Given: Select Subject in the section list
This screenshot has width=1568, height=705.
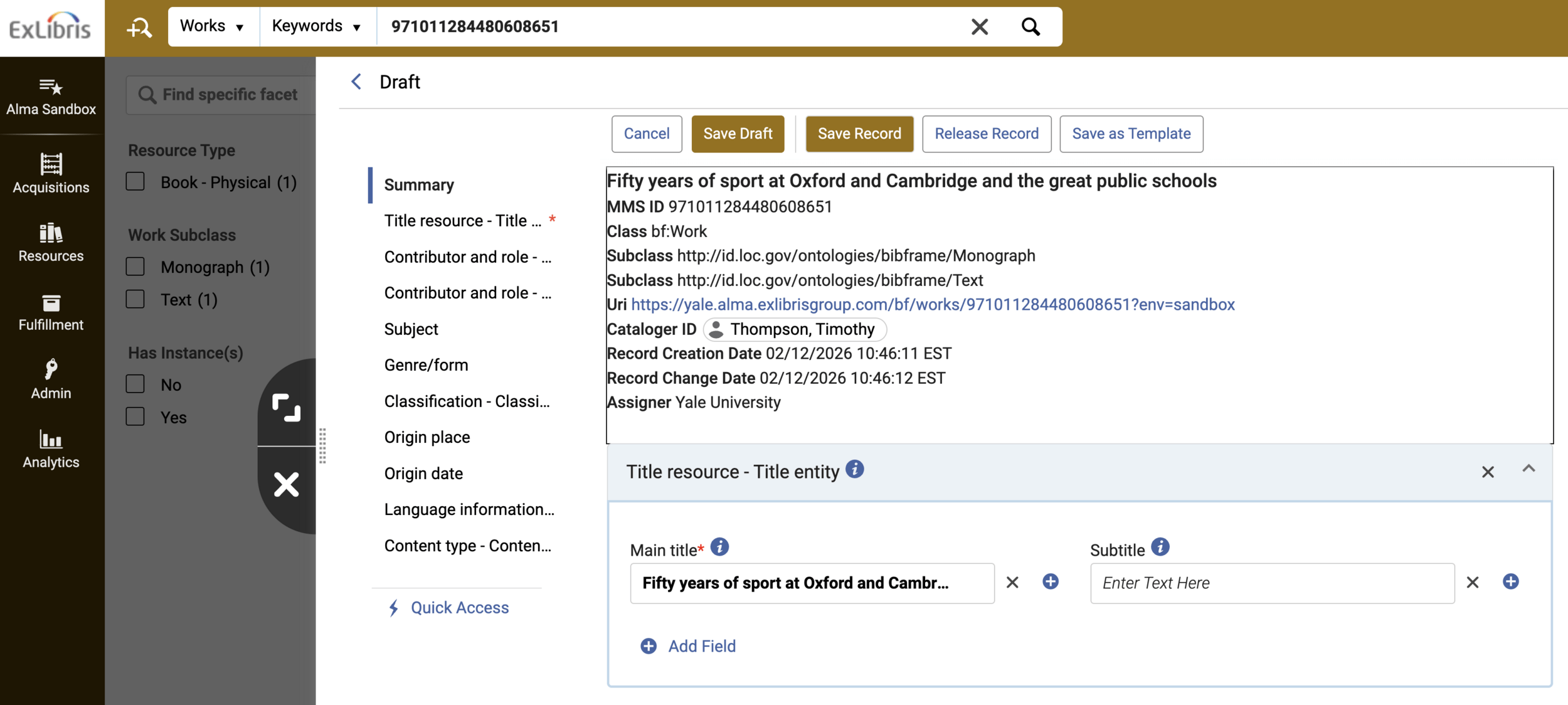Looking at the screenshot, I should click(x=411, y=329).
